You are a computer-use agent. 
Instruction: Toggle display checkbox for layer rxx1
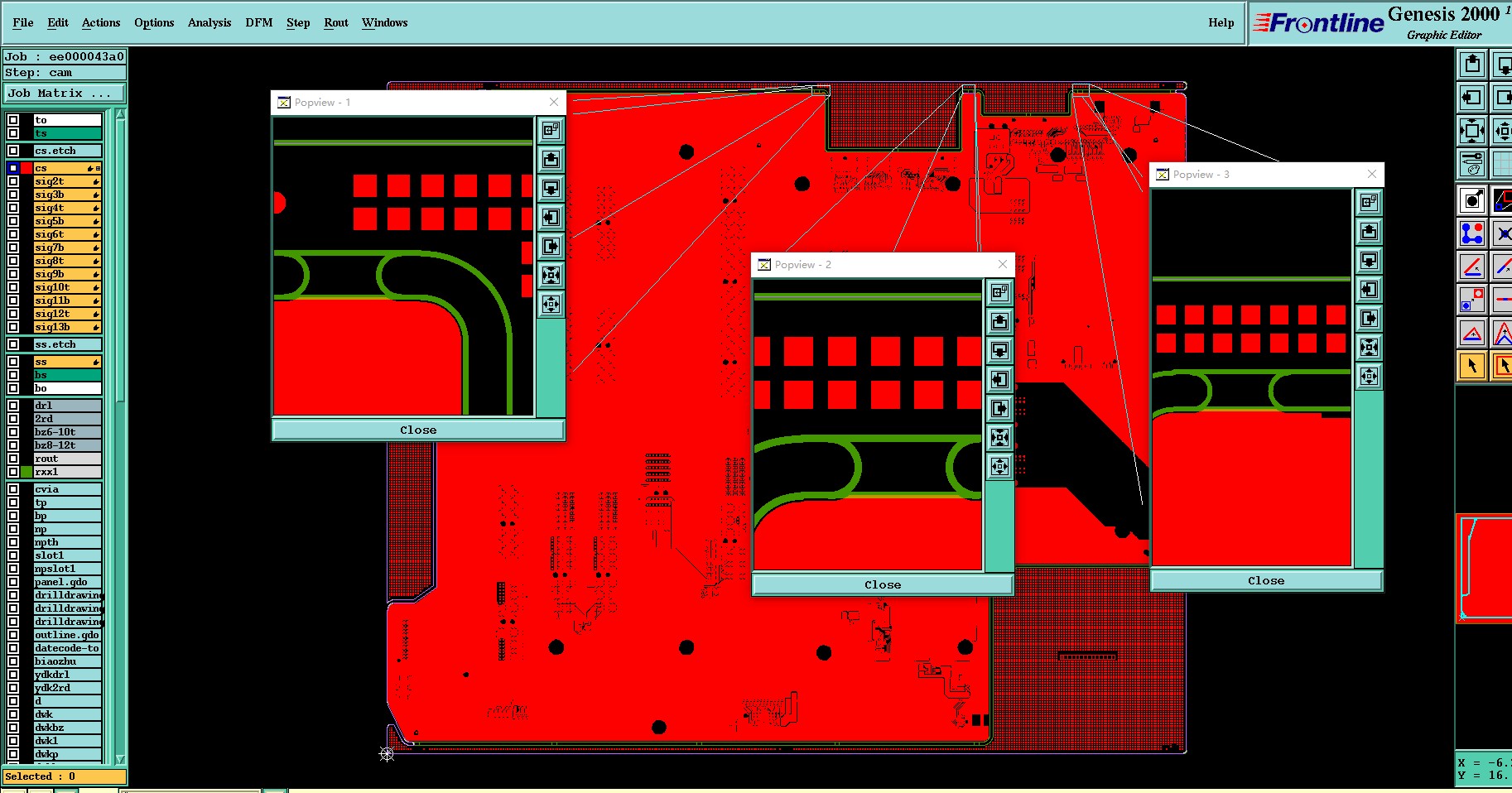(13, 472)
